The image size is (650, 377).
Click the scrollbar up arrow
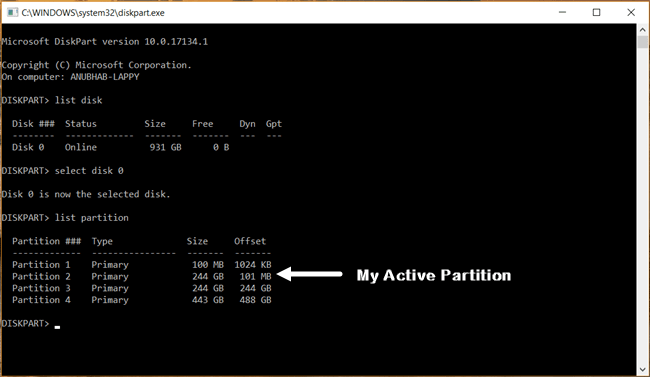coord(643,29)
